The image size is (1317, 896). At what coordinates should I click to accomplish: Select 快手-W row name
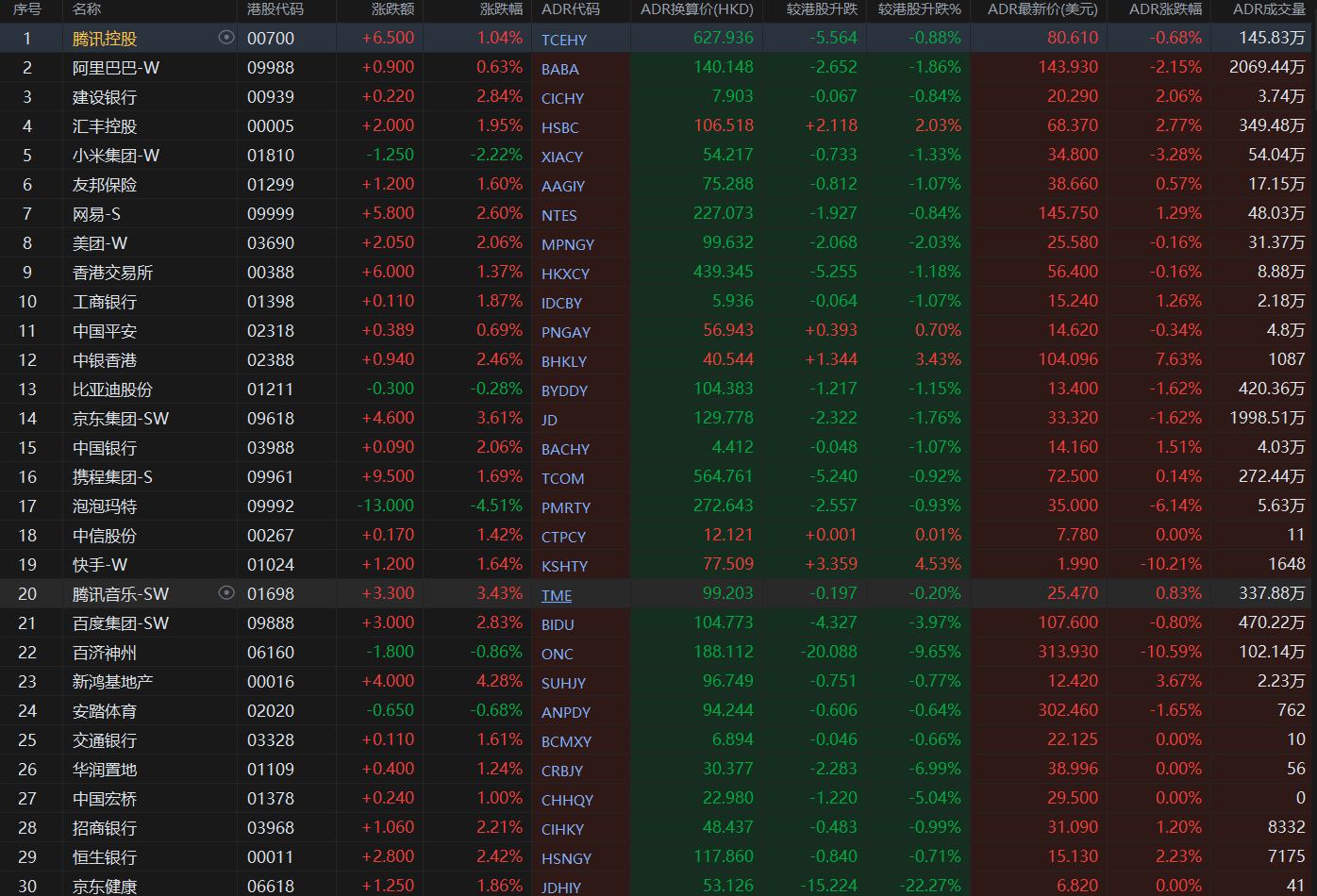[100, 565]
